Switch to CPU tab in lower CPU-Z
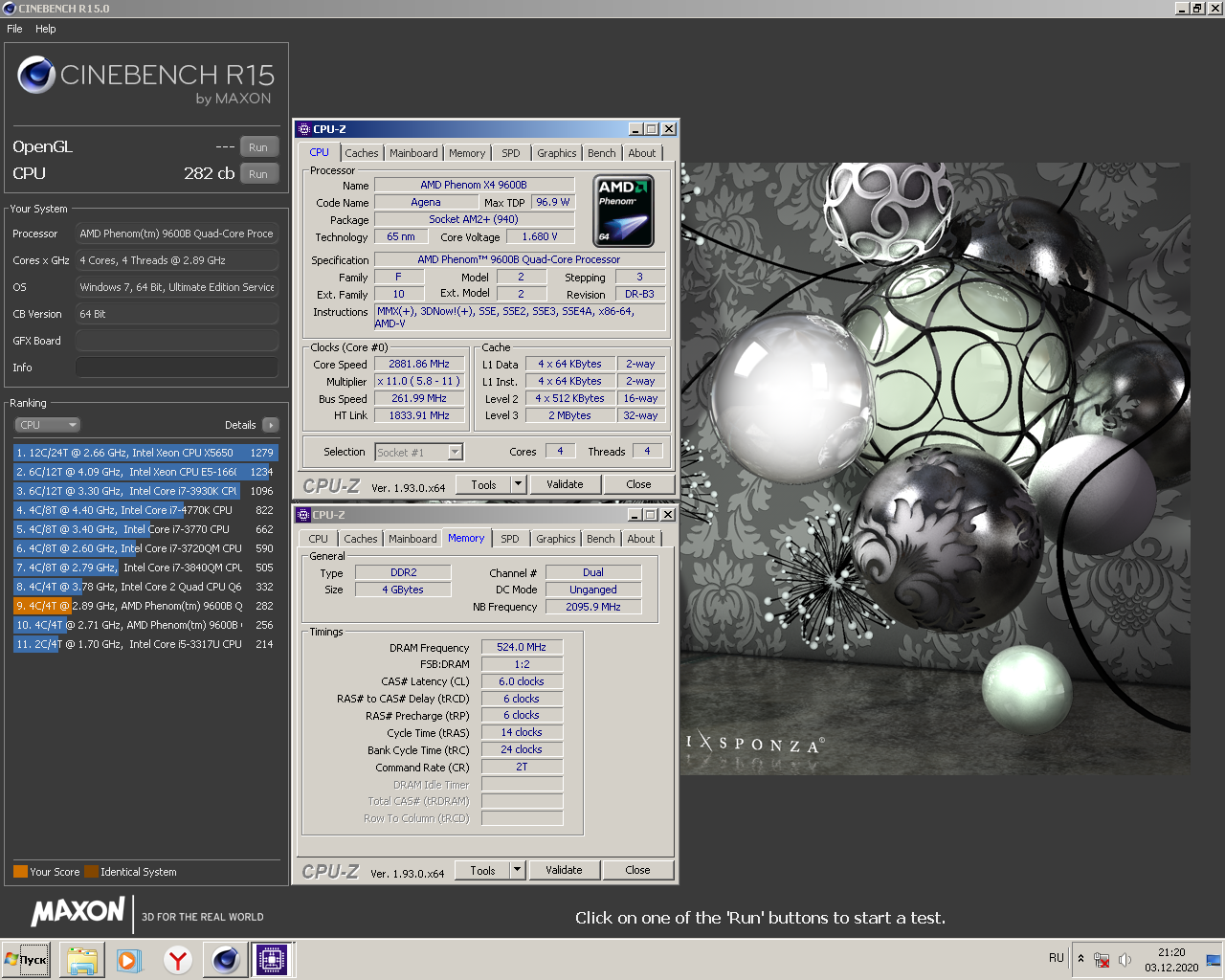Viewport: 1225px width, 980px height. click(x=319, y=539)
